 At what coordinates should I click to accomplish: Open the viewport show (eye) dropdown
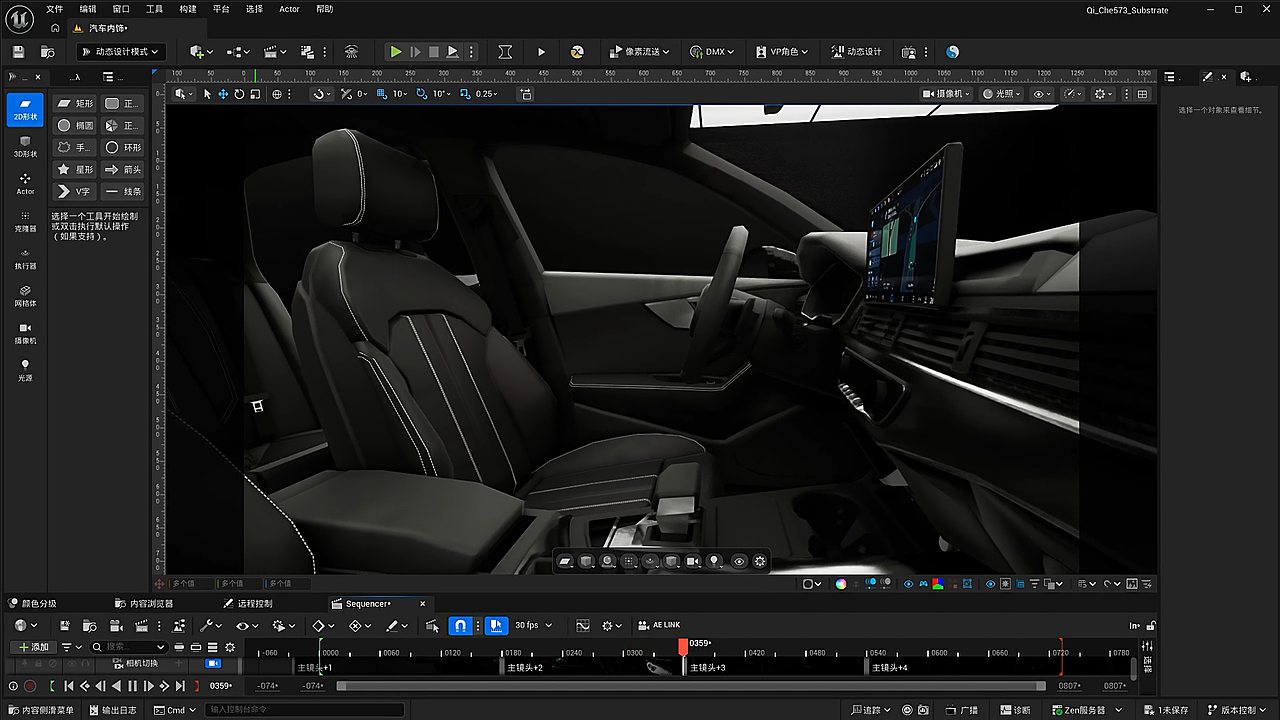point(1042,94)
